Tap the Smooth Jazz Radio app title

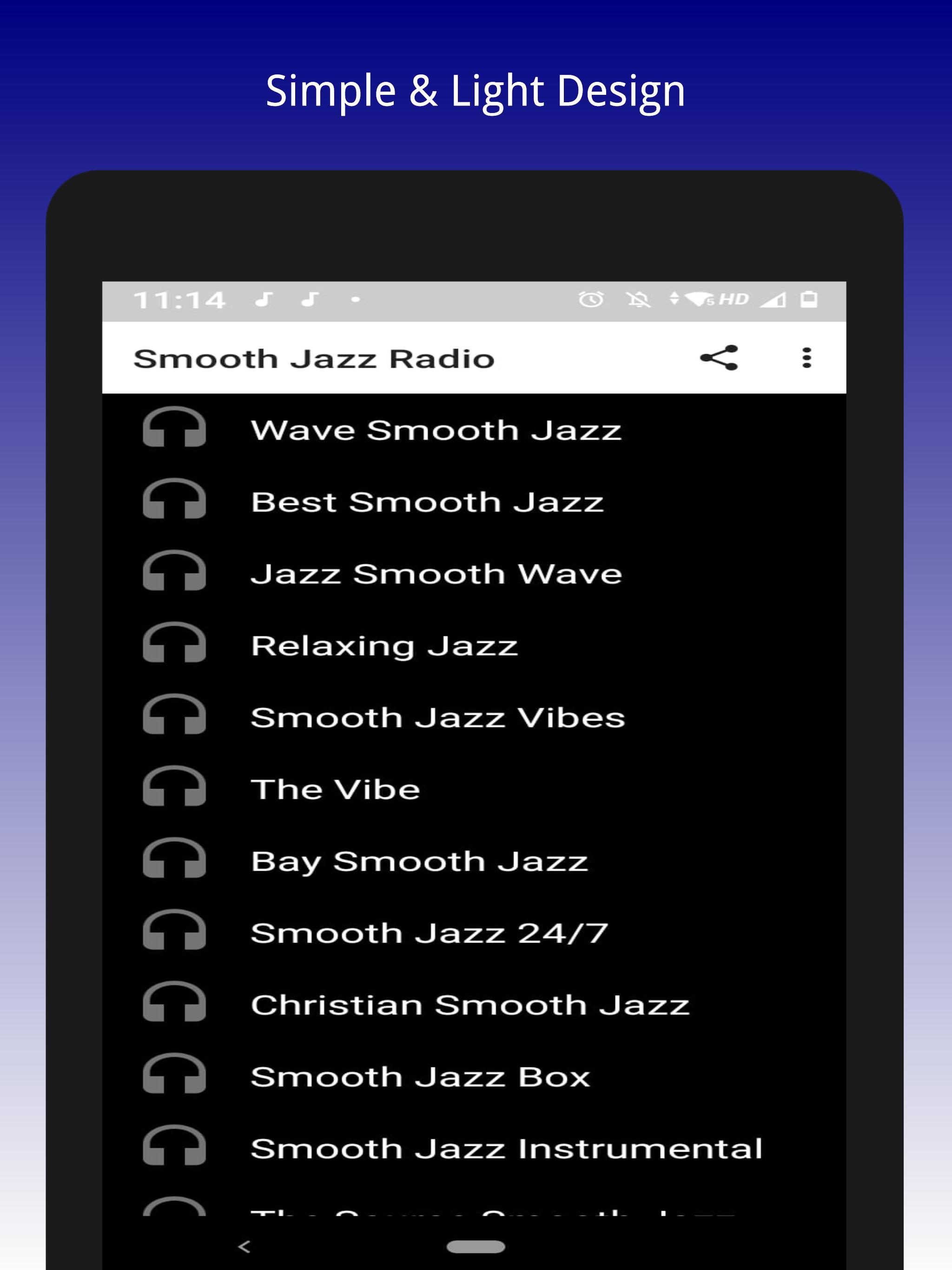pos(313,359)
